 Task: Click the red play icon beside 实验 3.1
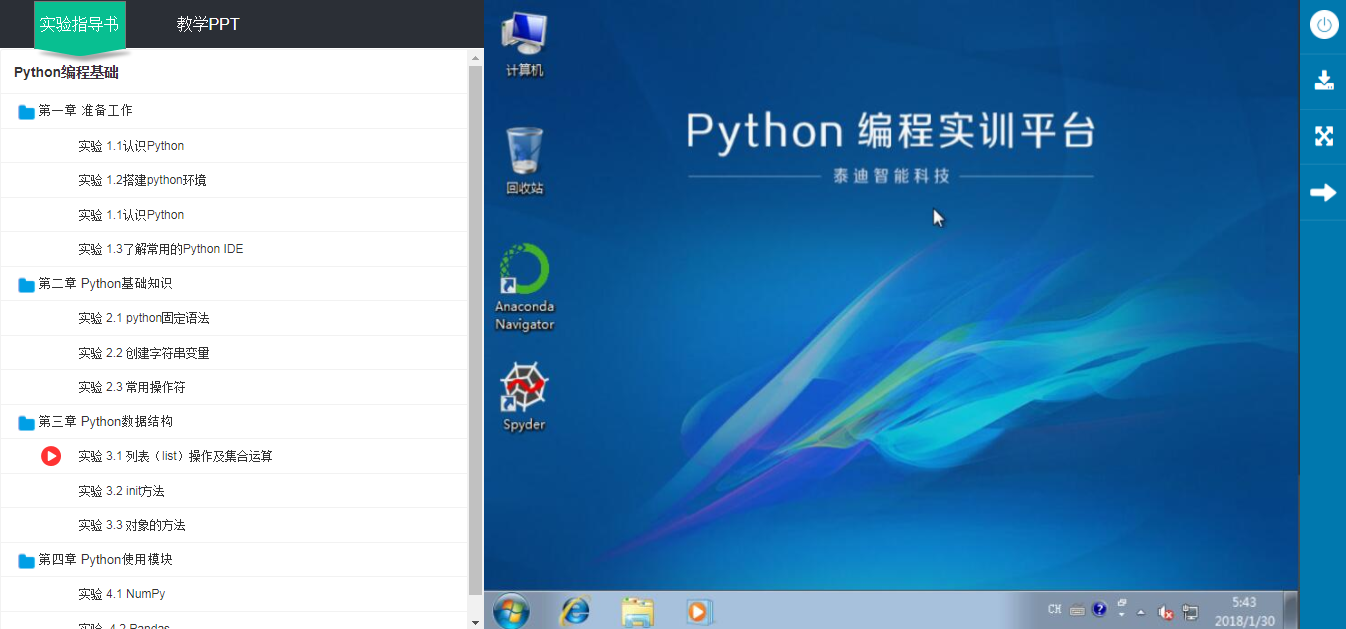click(x=51, y=456)
